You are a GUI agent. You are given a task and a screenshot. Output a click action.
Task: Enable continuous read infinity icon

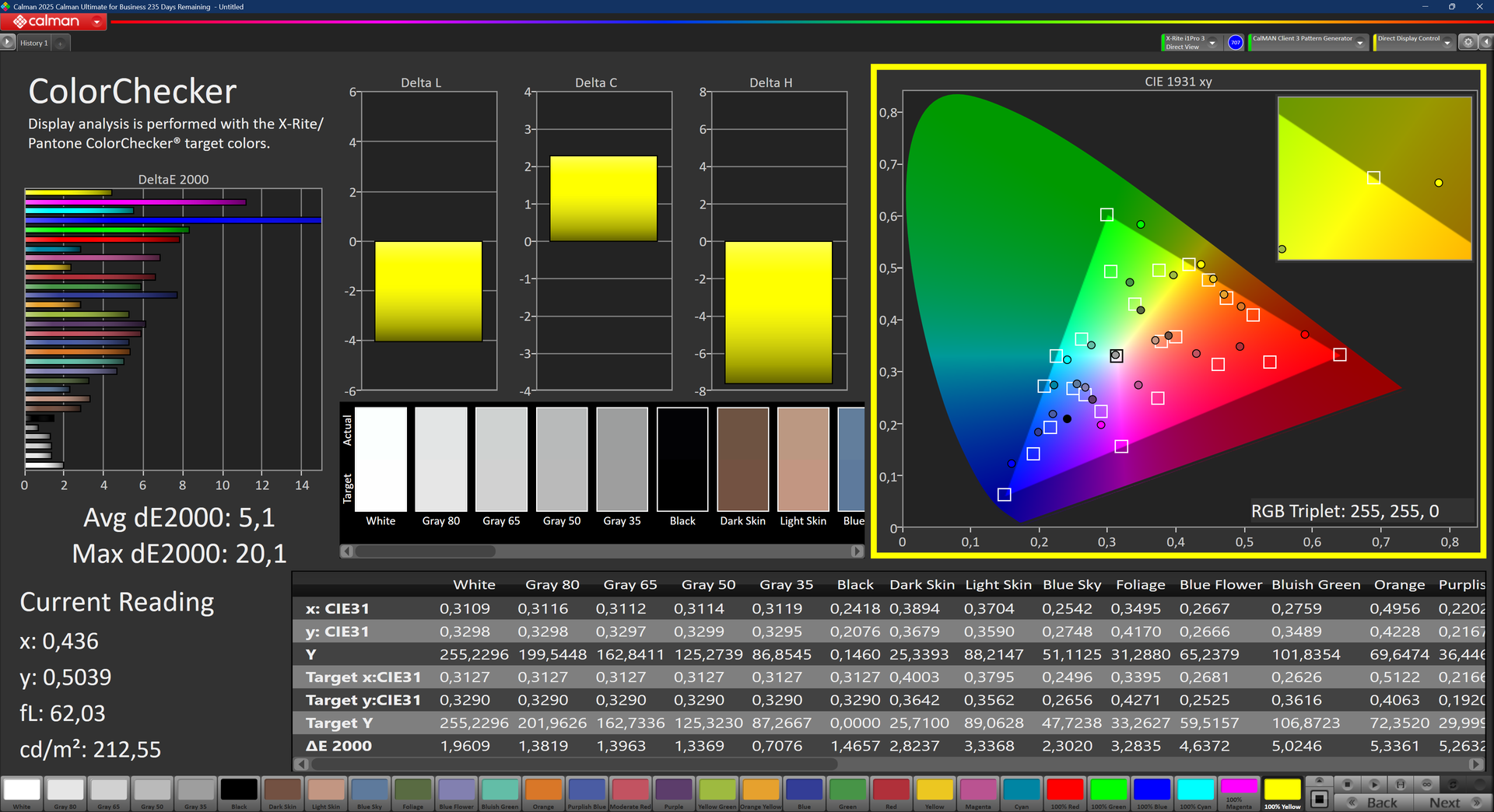pyautogui.click(x=1426, y=784)
